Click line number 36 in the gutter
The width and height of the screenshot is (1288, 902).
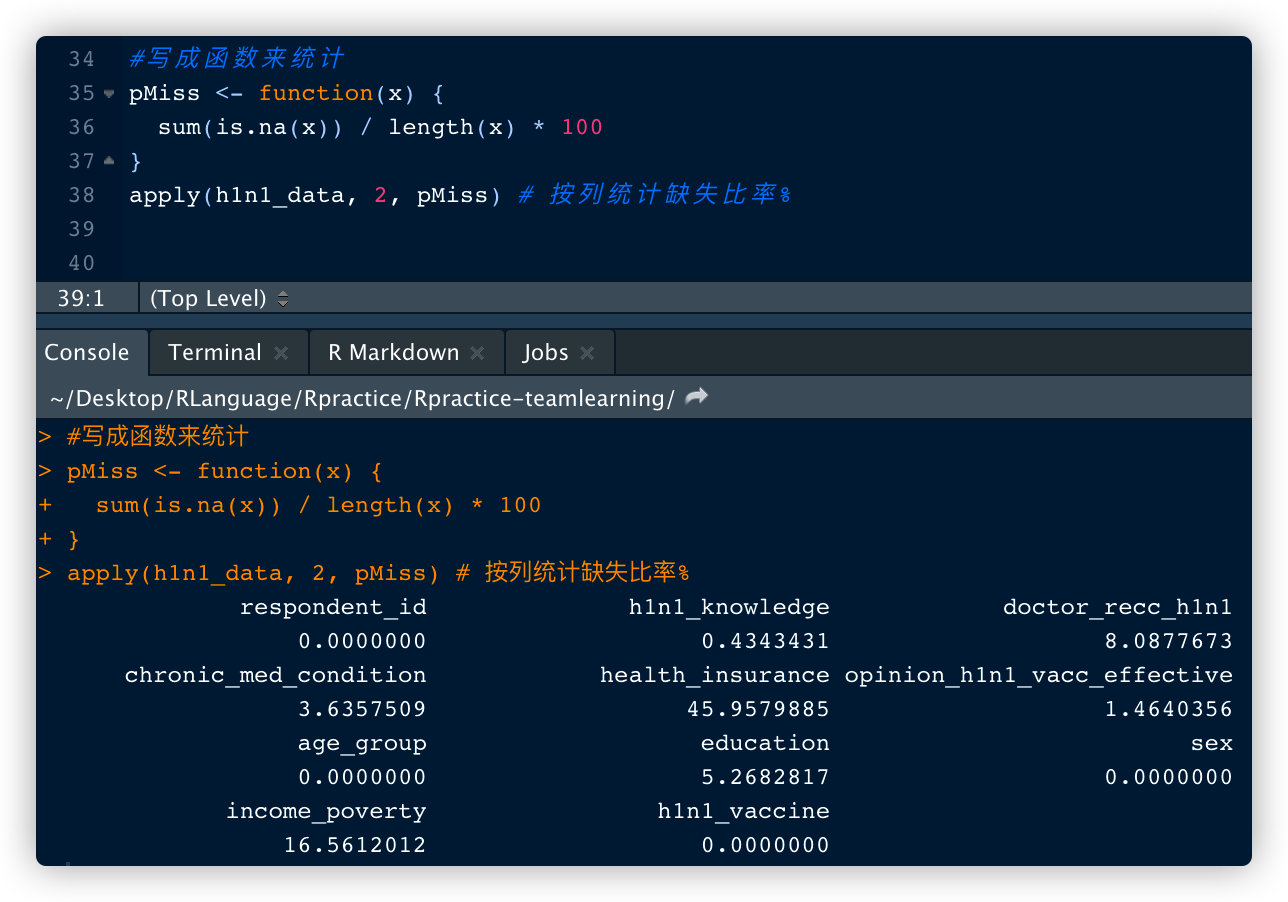coord(81,127)
